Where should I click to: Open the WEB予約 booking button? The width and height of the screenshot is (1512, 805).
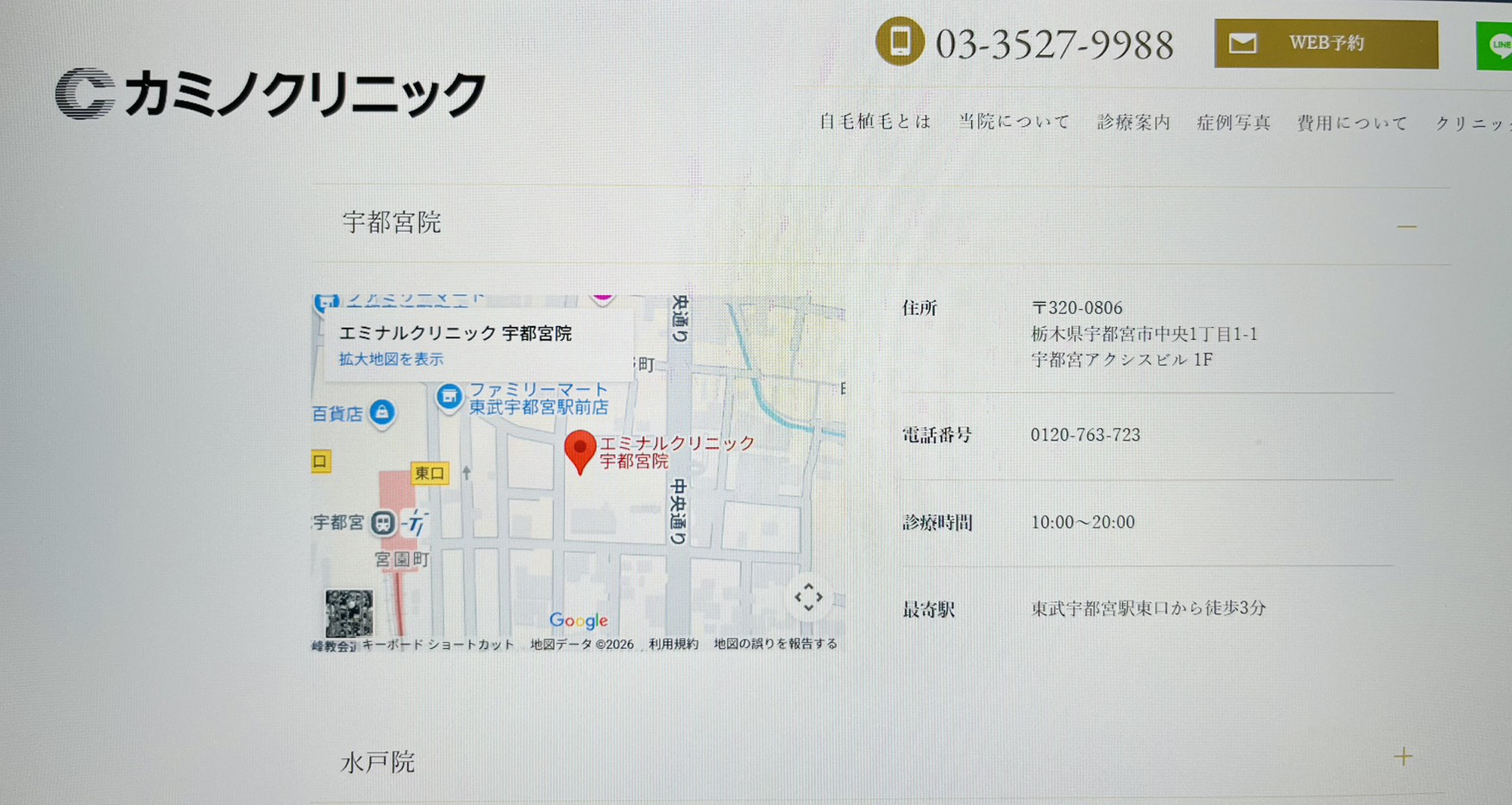point(1326,44)
